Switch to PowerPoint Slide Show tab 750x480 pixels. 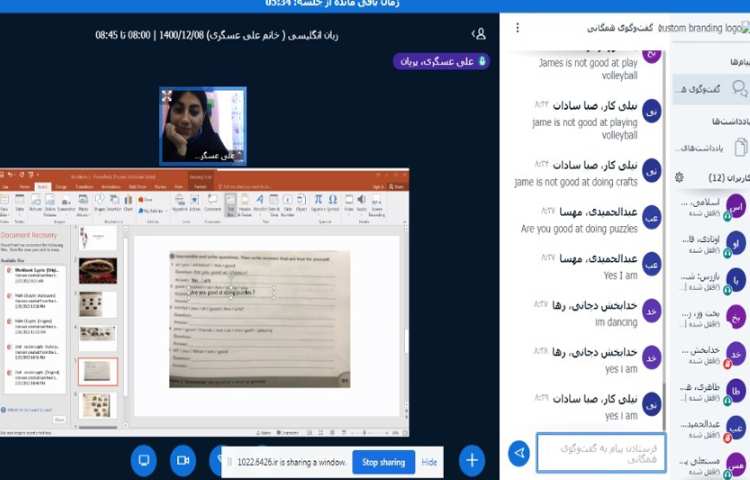pyautogui.click(x=137, y=187)
